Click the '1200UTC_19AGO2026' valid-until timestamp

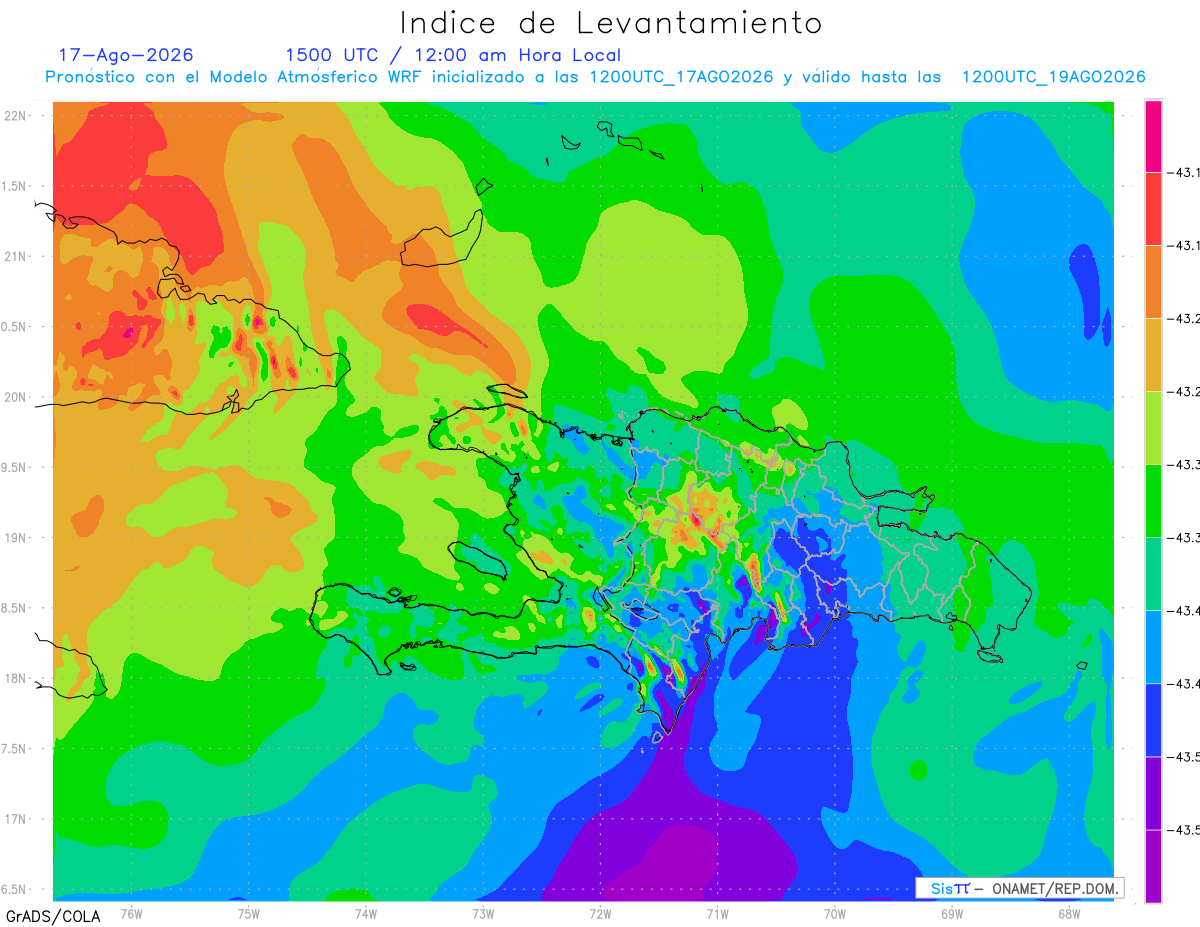[1053, 77]
